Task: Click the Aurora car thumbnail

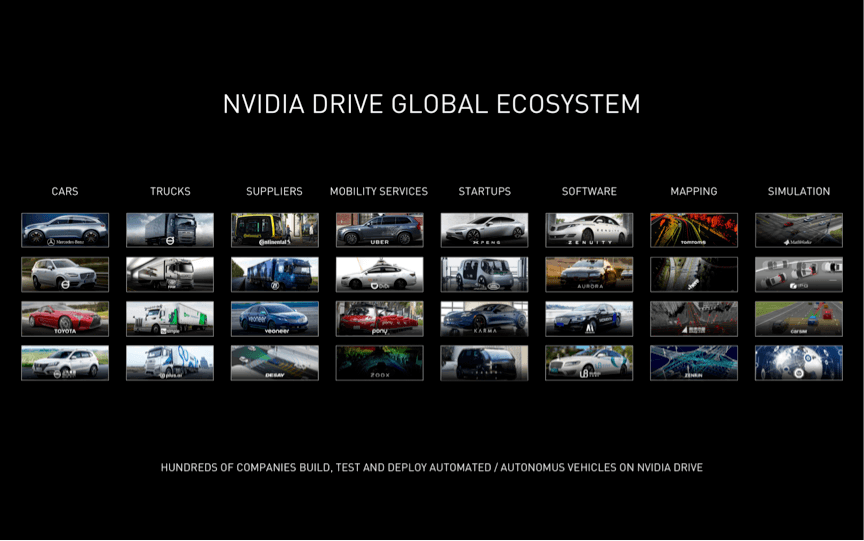Action: tap(589, 274)
